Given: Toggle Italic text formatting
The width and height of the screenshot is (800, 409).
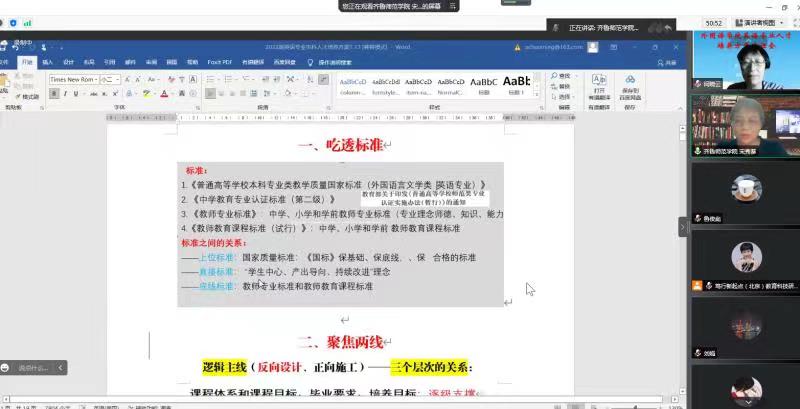Looking at the screenshot, I should pos(64,94).
